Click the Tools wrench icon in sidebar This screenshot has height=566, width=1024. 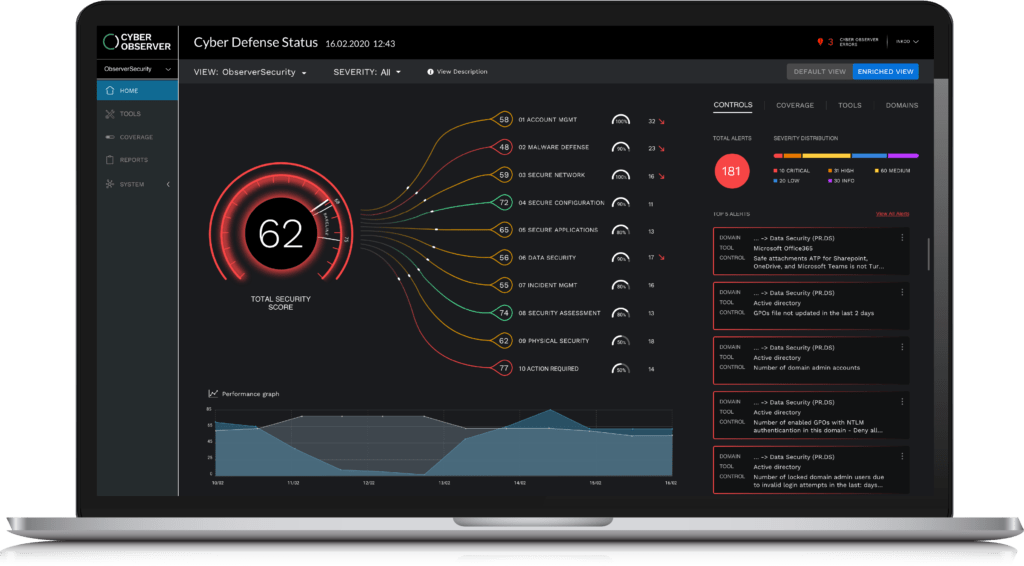(x=111, y=114)
